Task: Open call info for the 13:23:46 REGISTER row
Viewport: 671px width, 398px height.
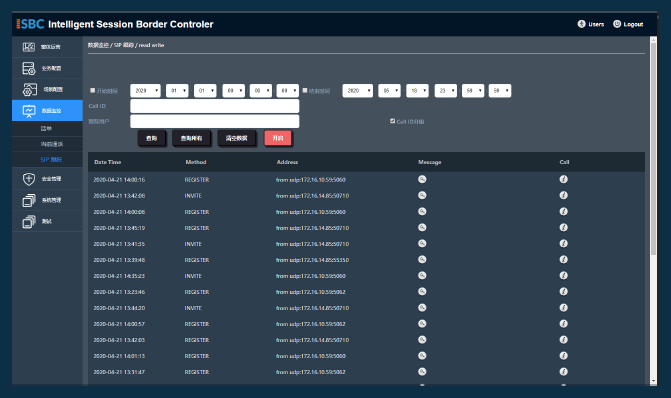Action: click(564, 291)
